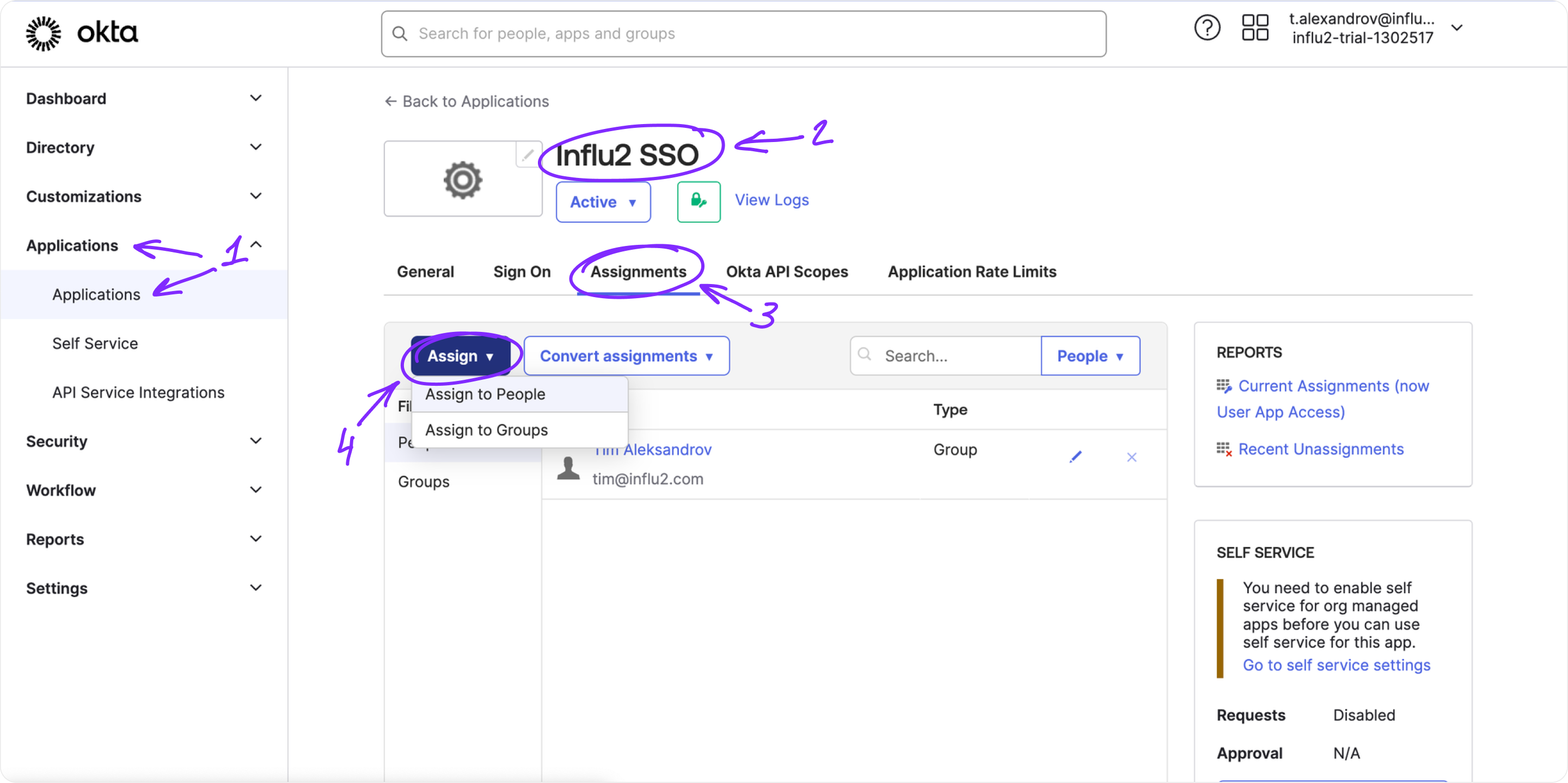Expand the Directory section

(x=256, y=146)
